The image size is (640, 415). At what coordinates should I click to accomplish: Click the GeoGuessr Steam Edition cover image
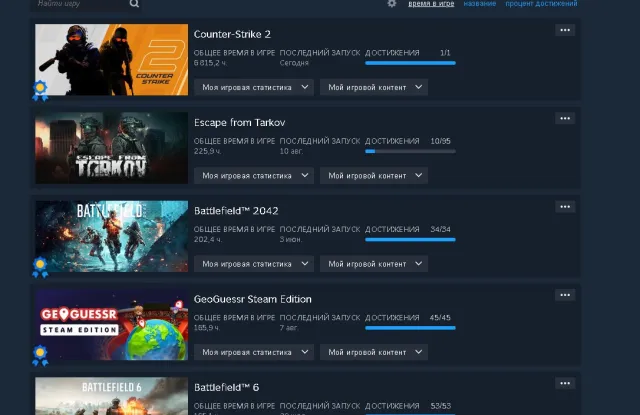(x=111, y=324)
